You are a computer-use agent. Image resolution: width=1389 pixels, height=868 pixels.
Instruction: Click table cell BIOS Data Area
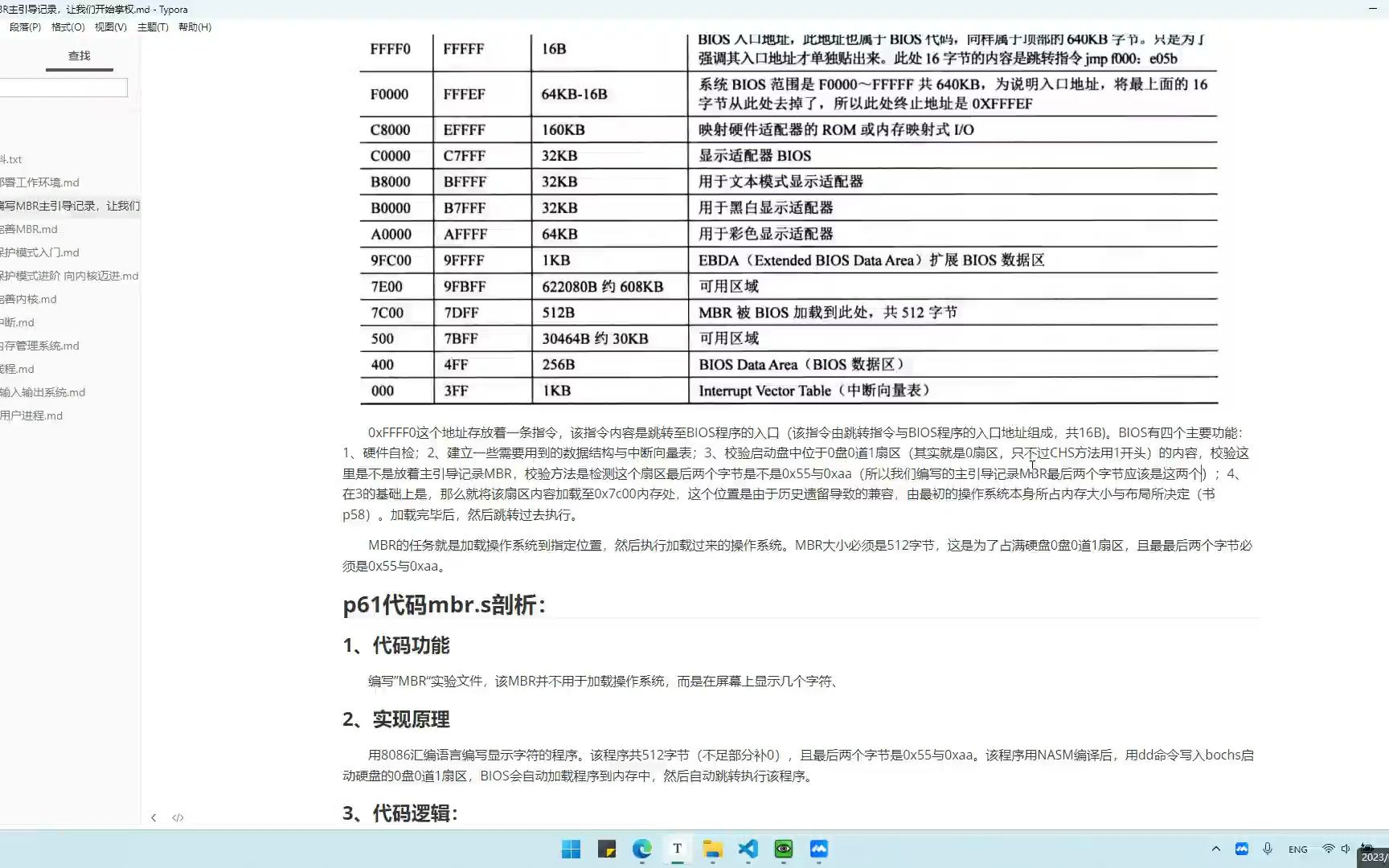[x=802, y=365]
